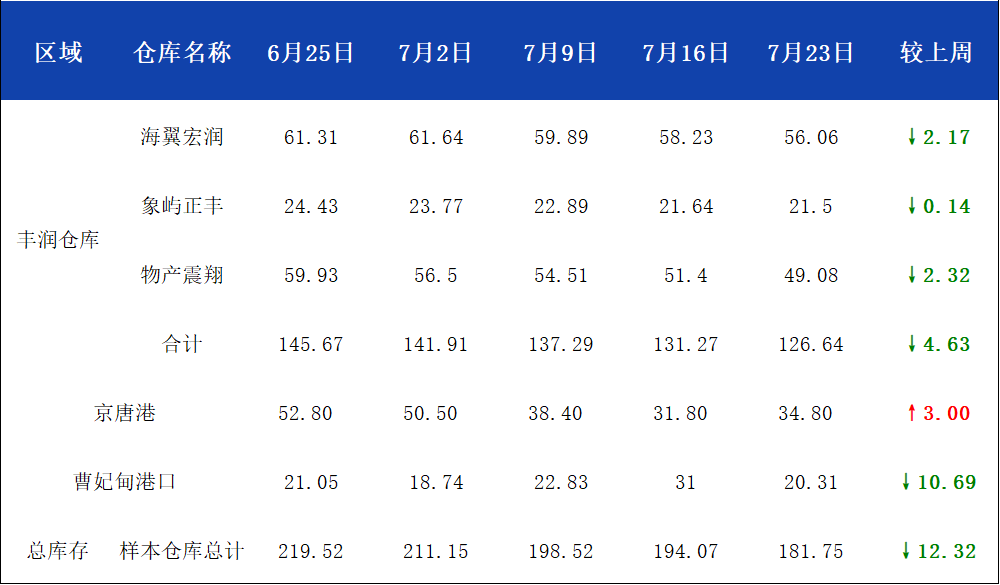Click the green 2.17 decrease cell

click(938, 137)
